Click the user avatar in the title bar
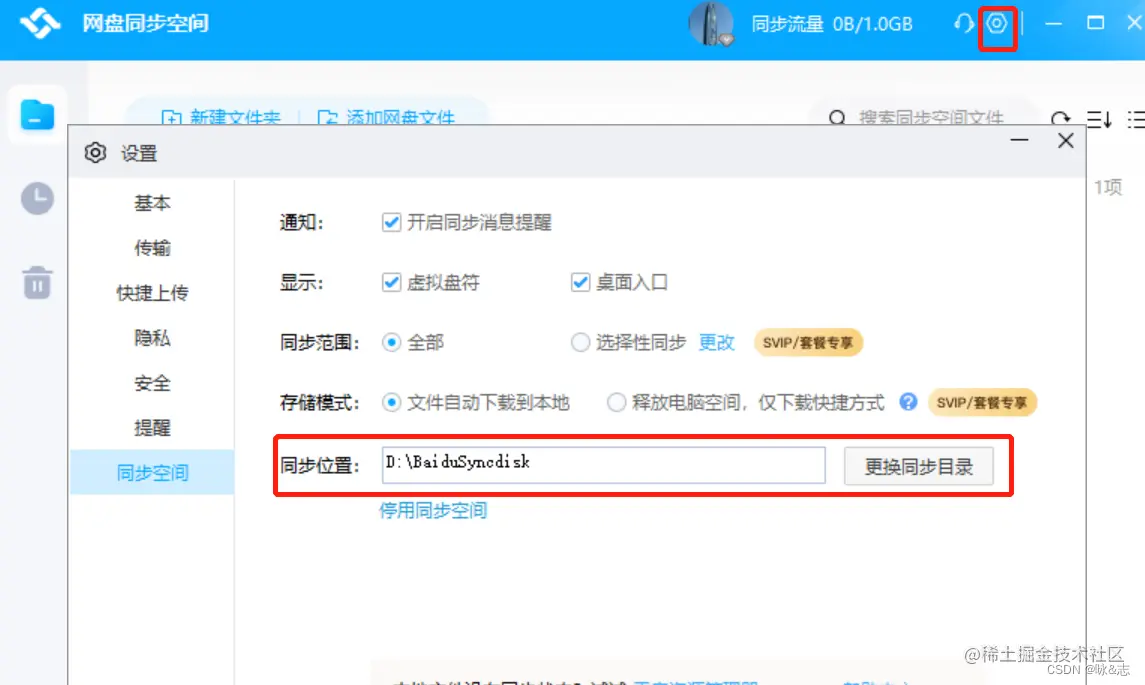This screenshot has height=685, width=1145. [x=710, y=24]
